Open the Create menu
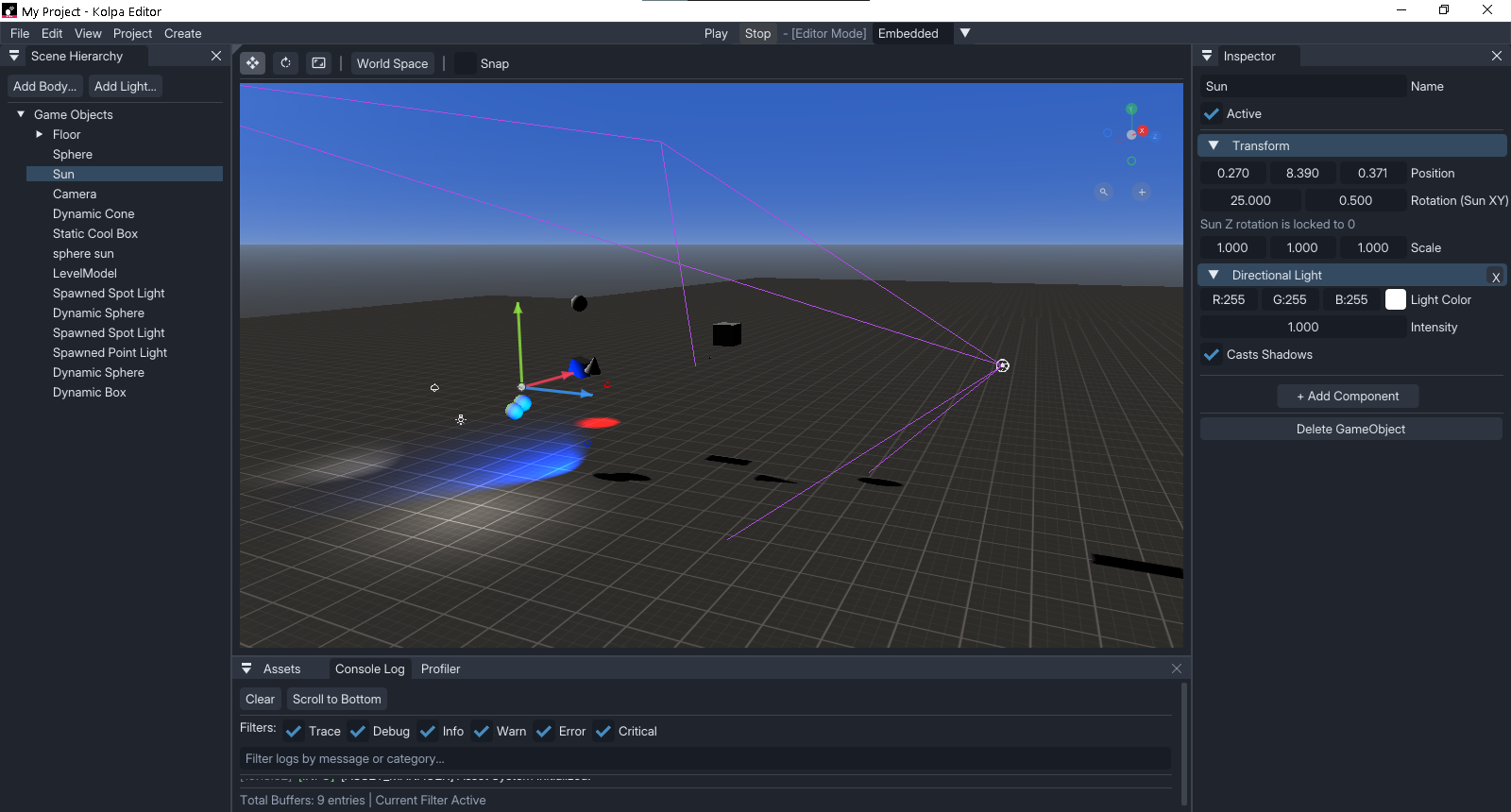 183,33
